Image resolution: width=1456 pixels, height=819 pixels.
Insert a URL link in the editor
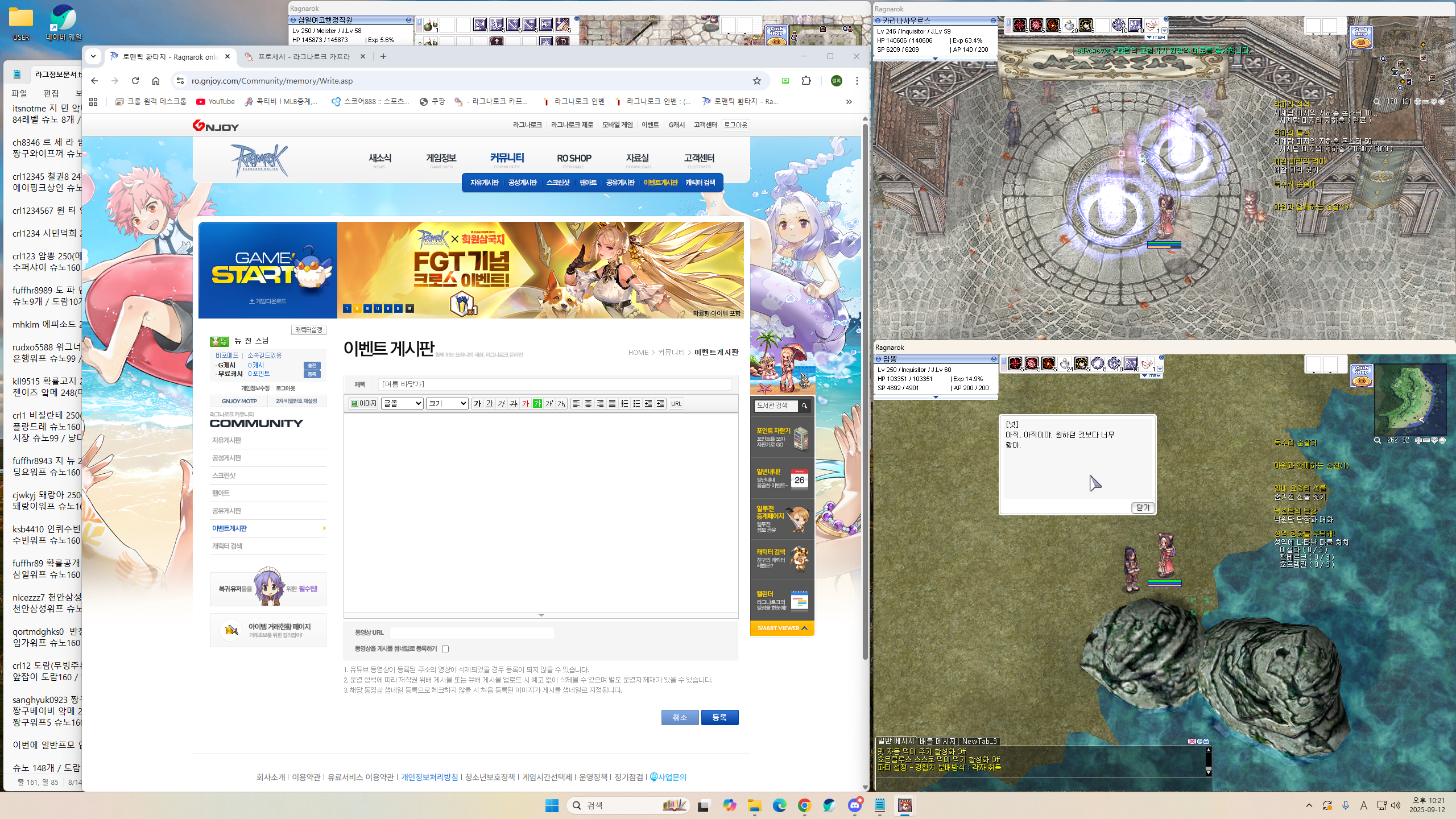pos(676,403)
